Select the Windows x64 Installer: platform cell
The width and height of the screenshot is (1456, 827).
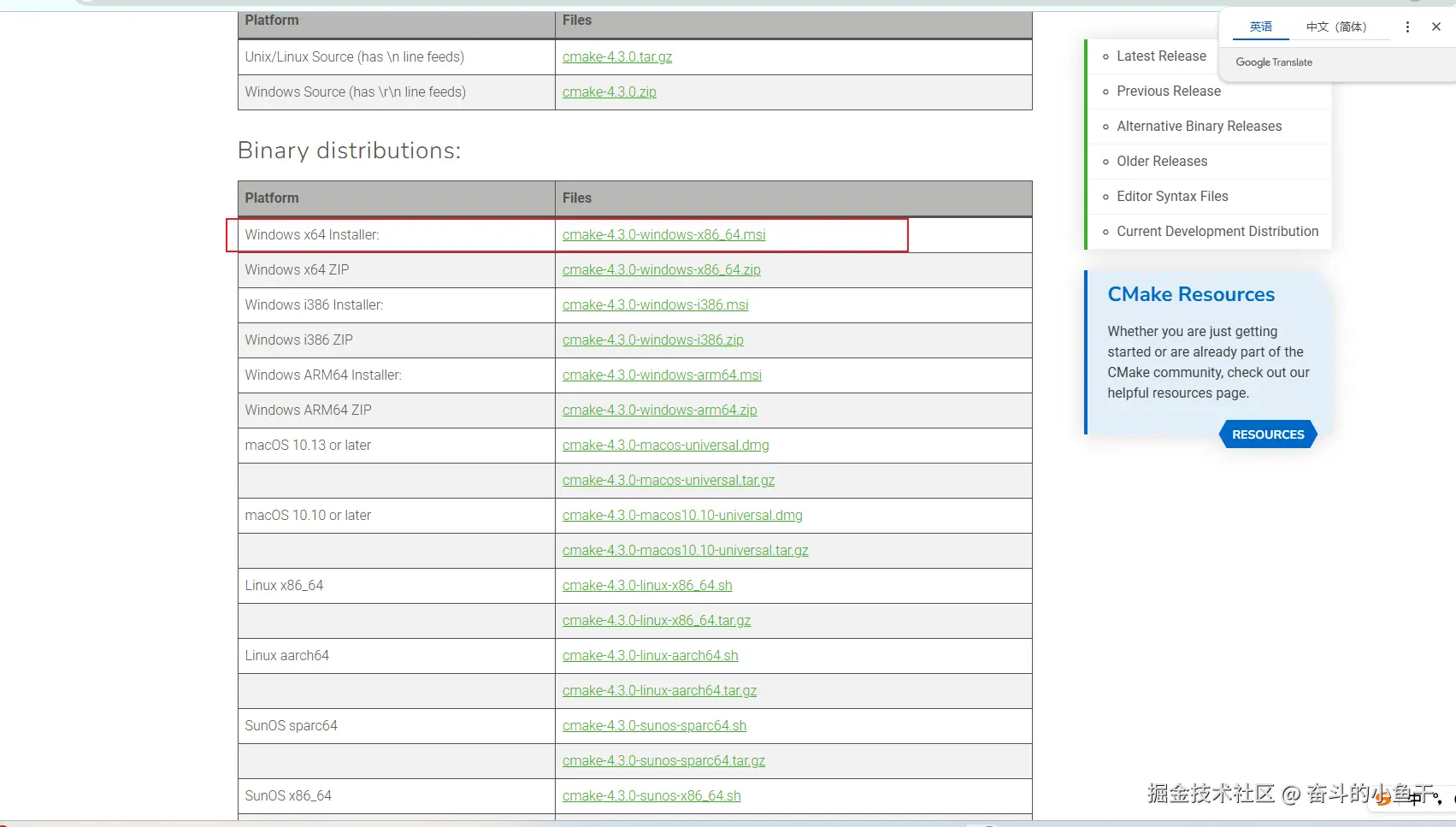397,235
